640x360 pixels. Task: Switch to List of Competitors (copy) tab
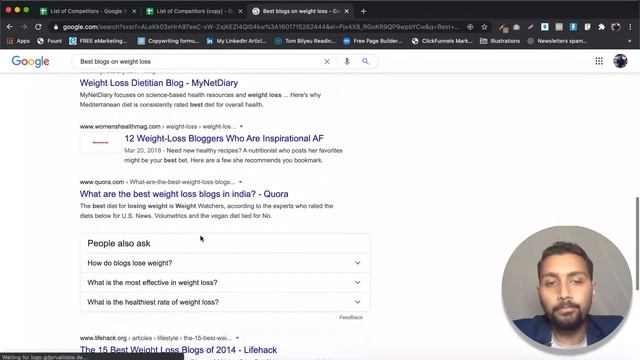(194, 11)
